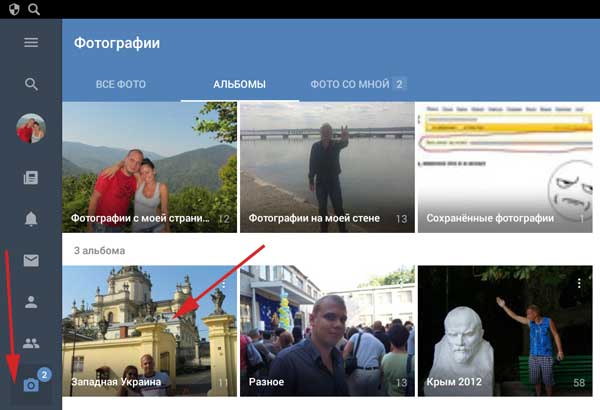This screenshot has height=410, width=600.
Task: Open album Фотографии на моей стене
Action: (x=327, y=168)
